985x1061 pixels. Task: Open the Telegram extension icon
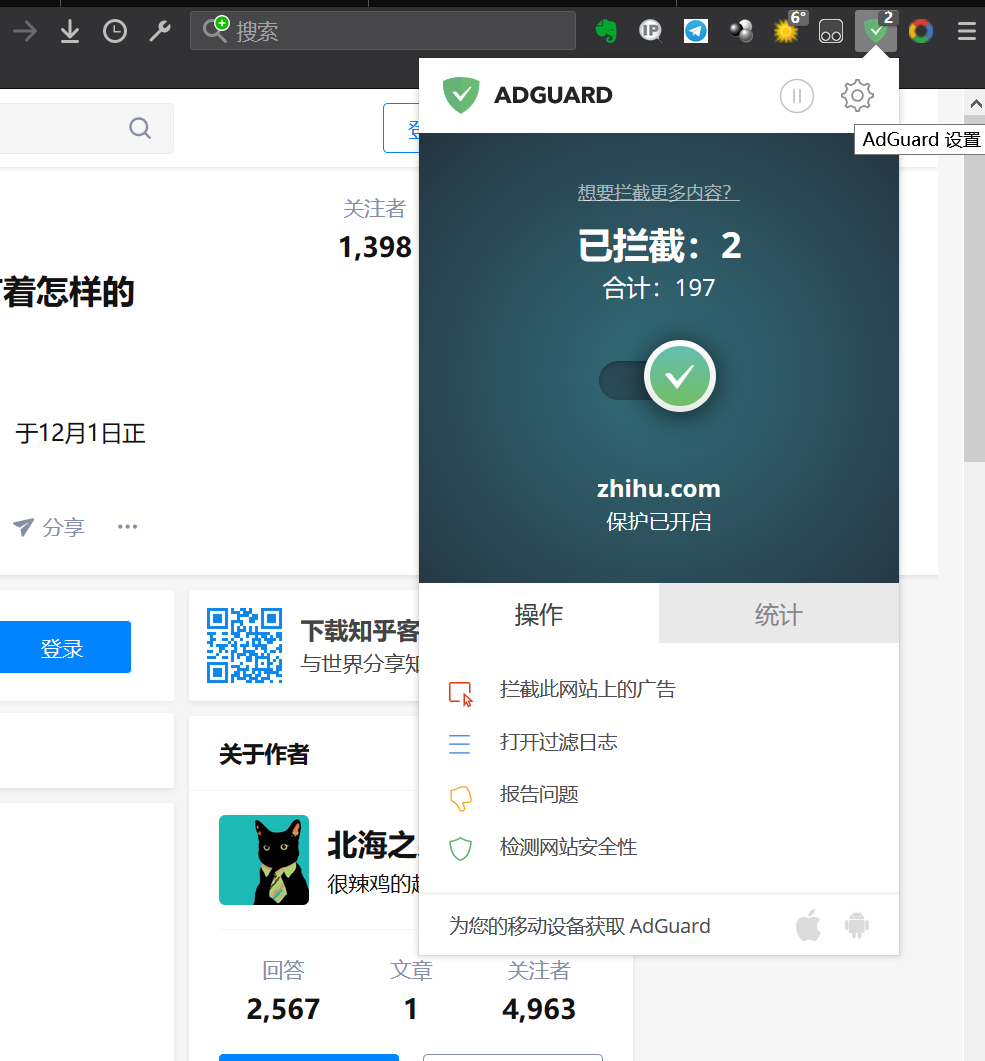[x=695, y=30]
